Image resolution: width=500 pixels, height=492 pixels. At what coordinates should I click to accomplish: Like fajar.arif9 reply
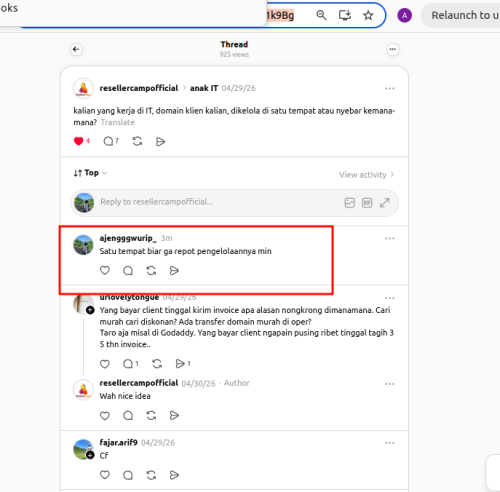pos(105,475)
